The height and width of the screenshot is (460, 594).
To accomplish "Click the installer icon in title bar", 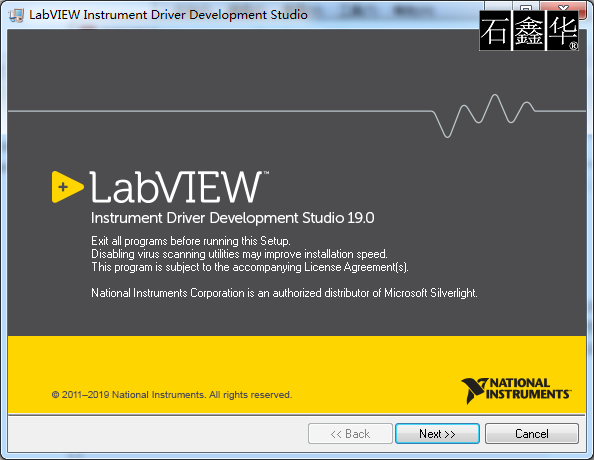I will [x=16, y=15].
